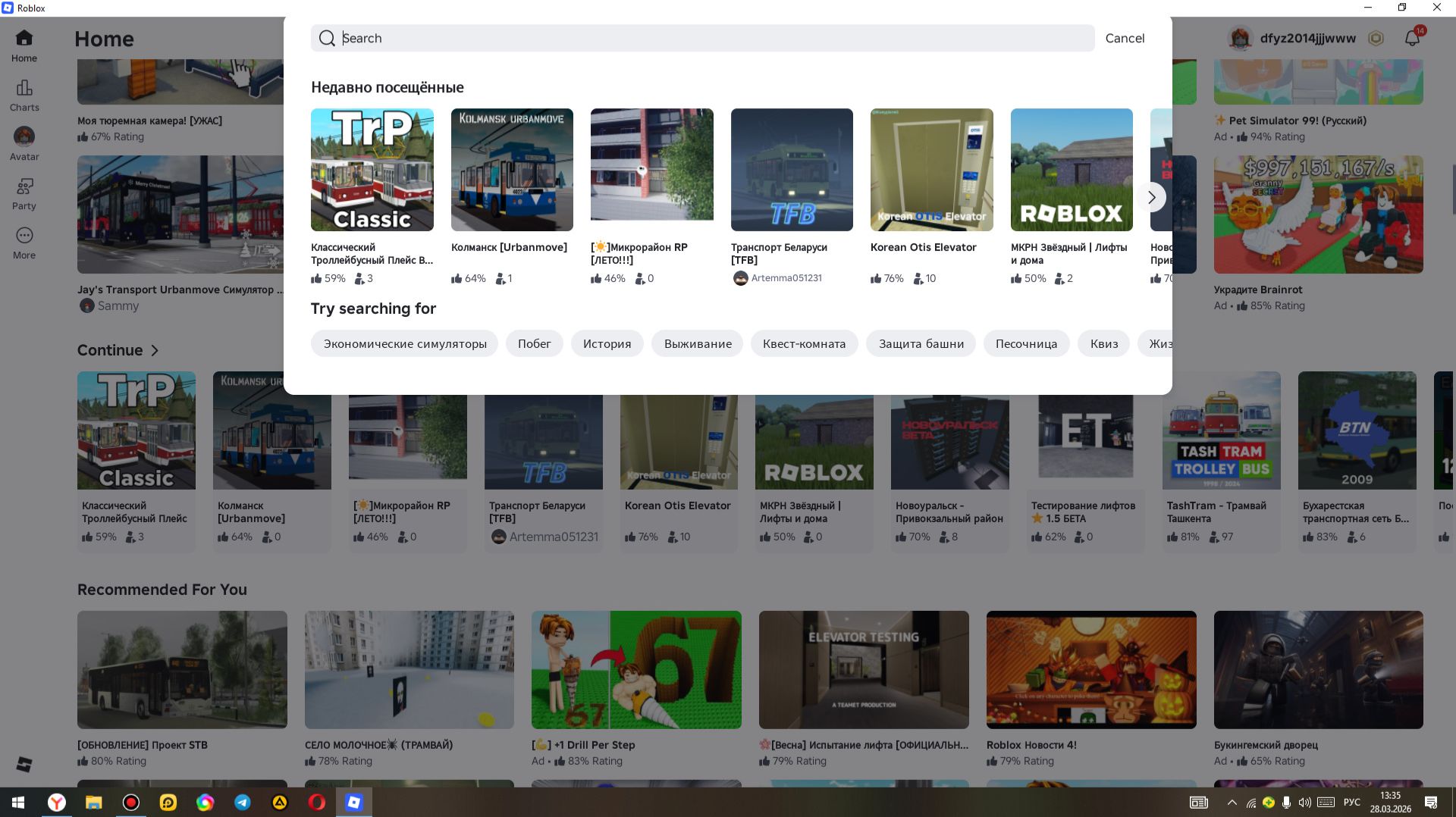Select the Квиз search suggestion
The image size is (1456, 817).
tap(1104, 343)
